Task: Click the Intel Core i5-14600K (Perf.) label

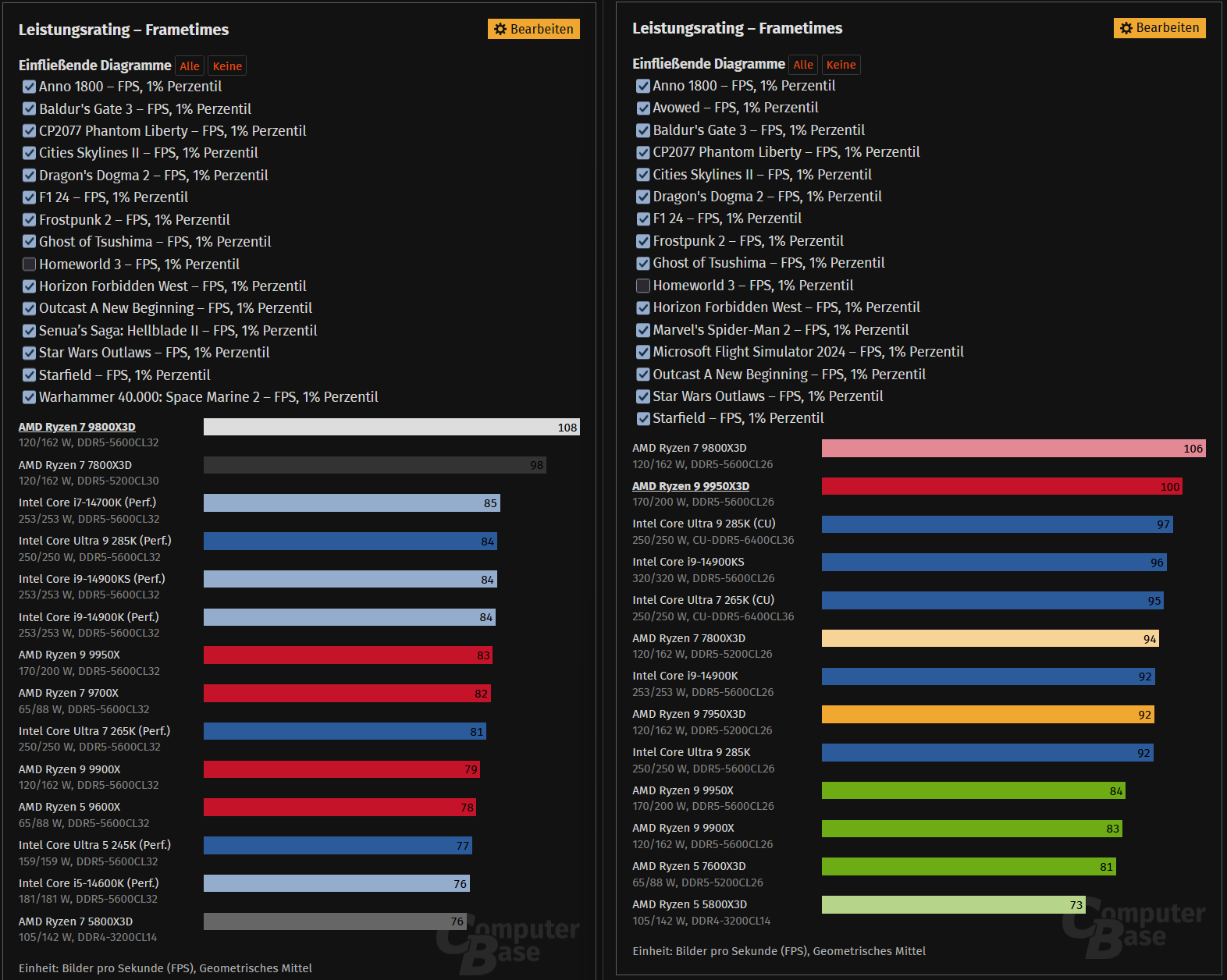Action: [89, 883]
